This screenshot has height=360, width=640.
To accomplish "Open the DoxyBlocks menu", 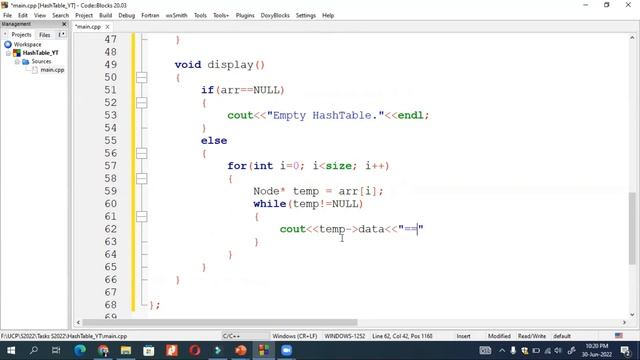I will pyautogui.click(x=275, y=16).
